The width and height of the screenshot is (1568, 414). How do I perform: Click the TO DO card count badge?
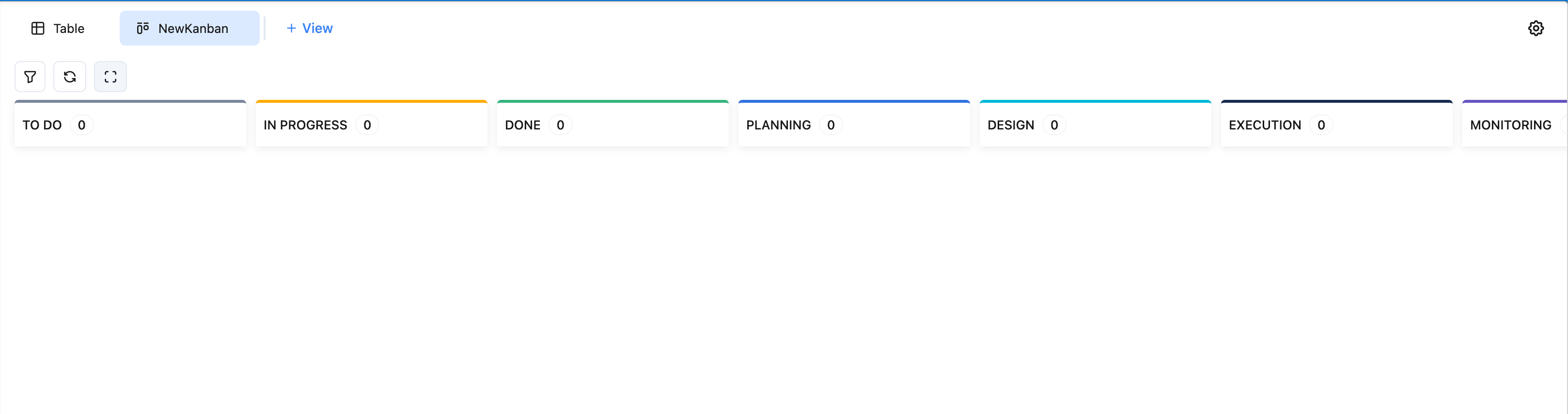pos(81,125)
